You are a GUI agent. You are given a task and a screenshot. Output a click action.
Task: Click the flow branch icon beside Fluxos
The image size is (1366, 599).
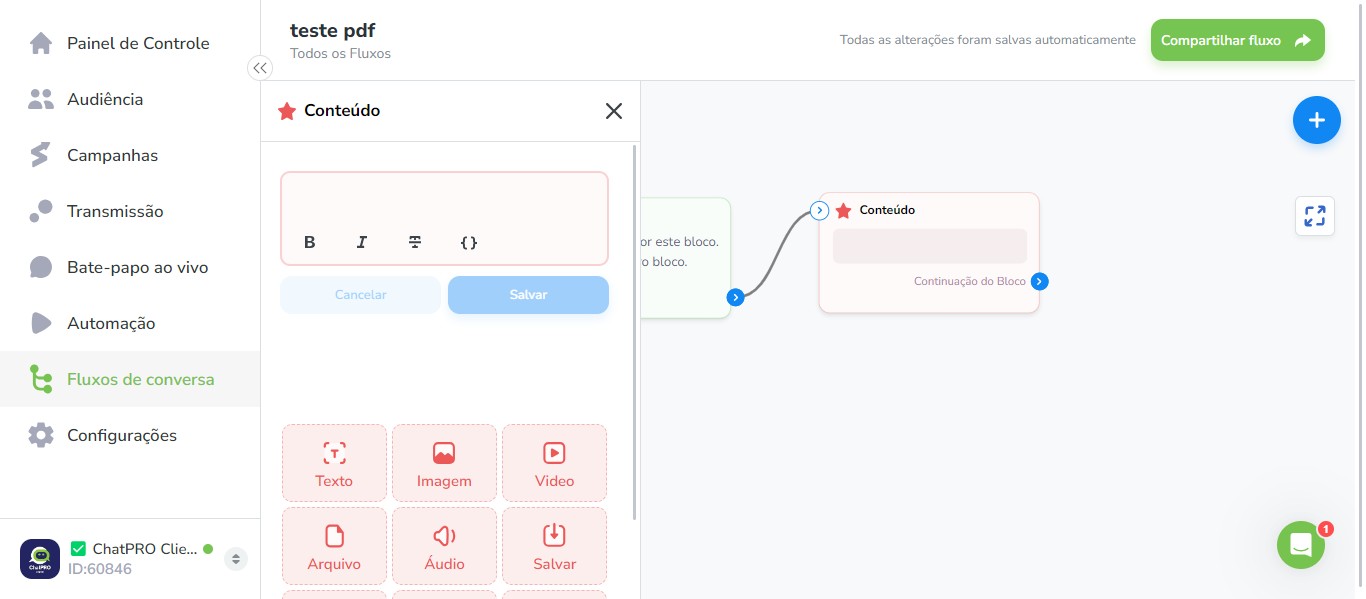[41, 379]
